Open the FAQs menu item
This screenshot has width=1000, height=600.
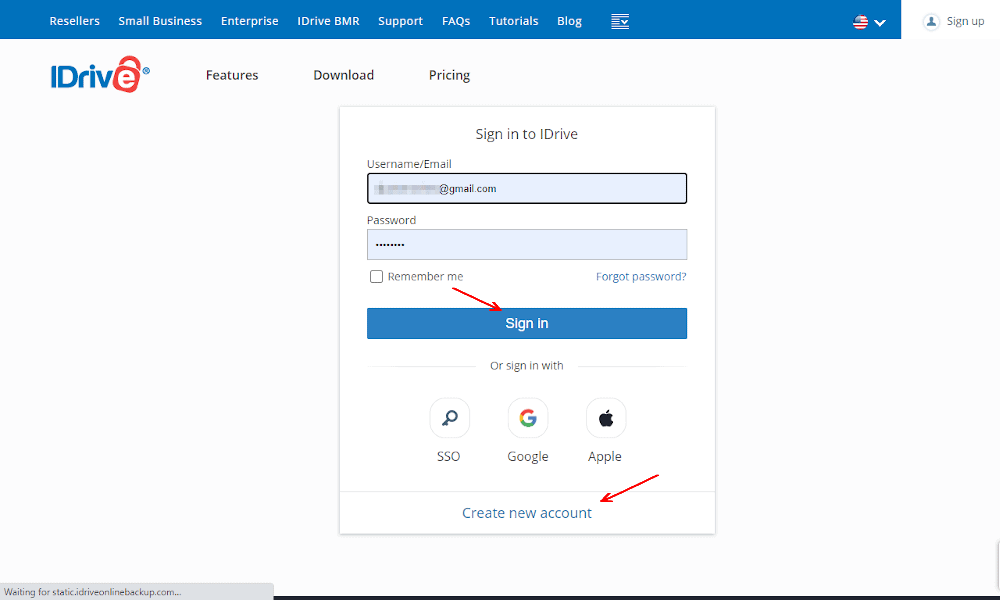(x=456, y=21)
